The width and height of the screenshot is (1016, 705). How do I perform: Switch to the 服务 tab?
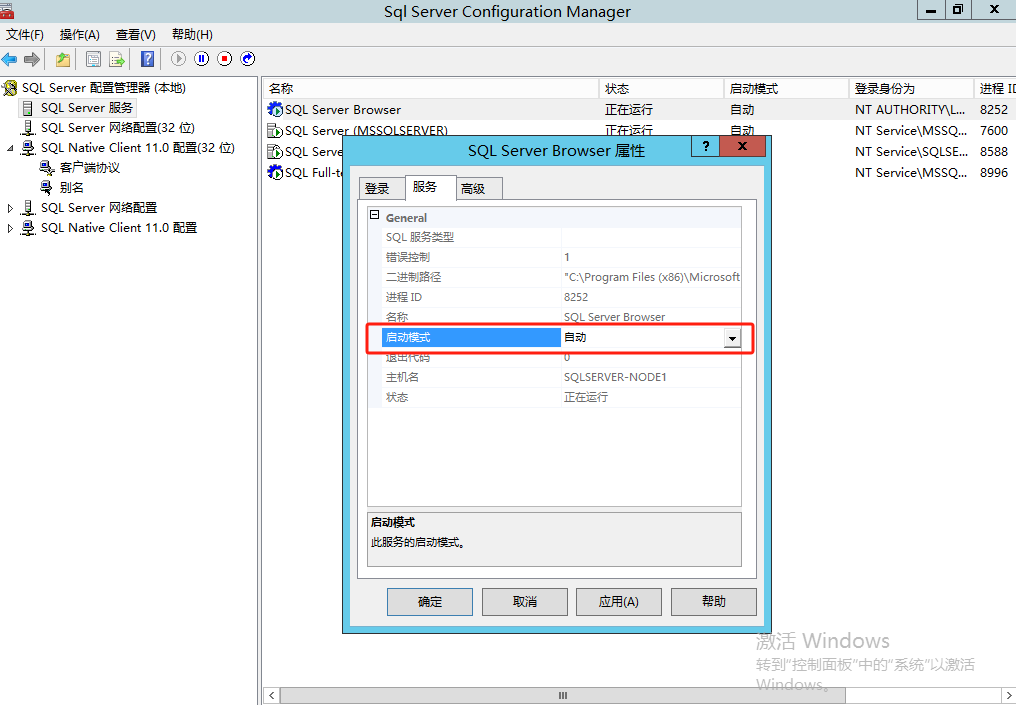tap(430, 187)
